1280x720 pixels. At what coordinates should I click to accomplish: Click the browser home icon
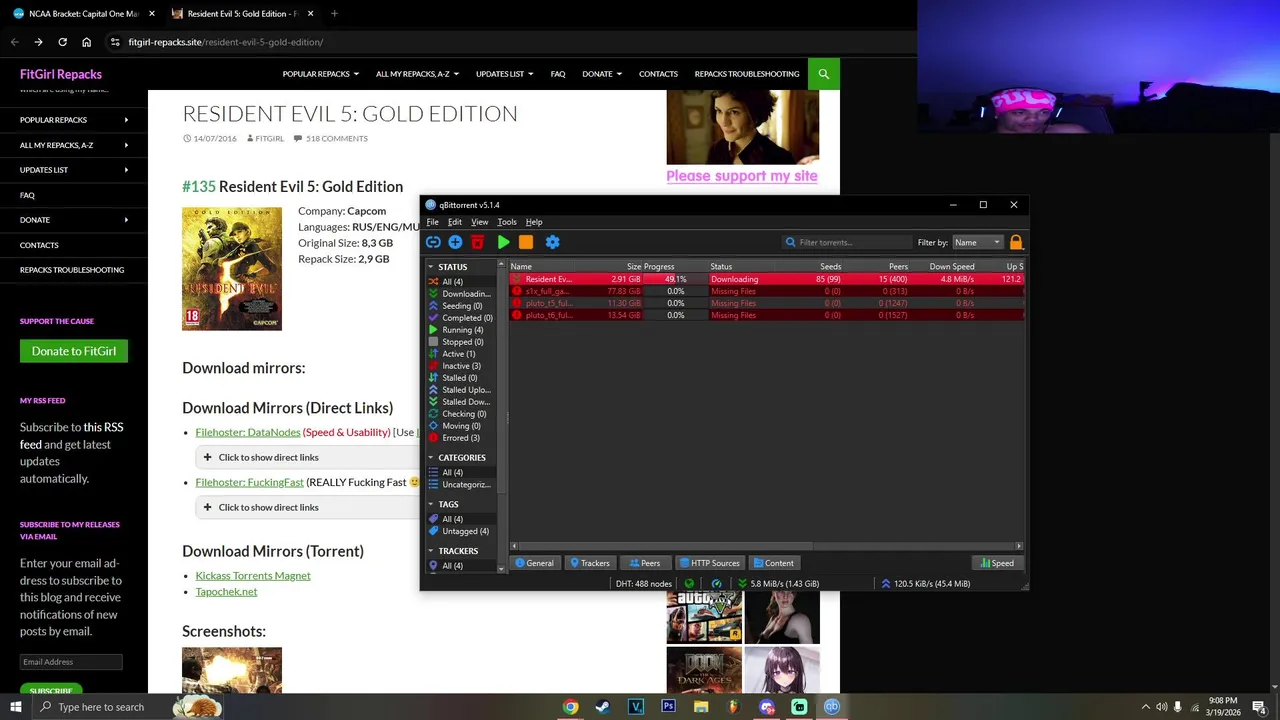click(86, 42)
